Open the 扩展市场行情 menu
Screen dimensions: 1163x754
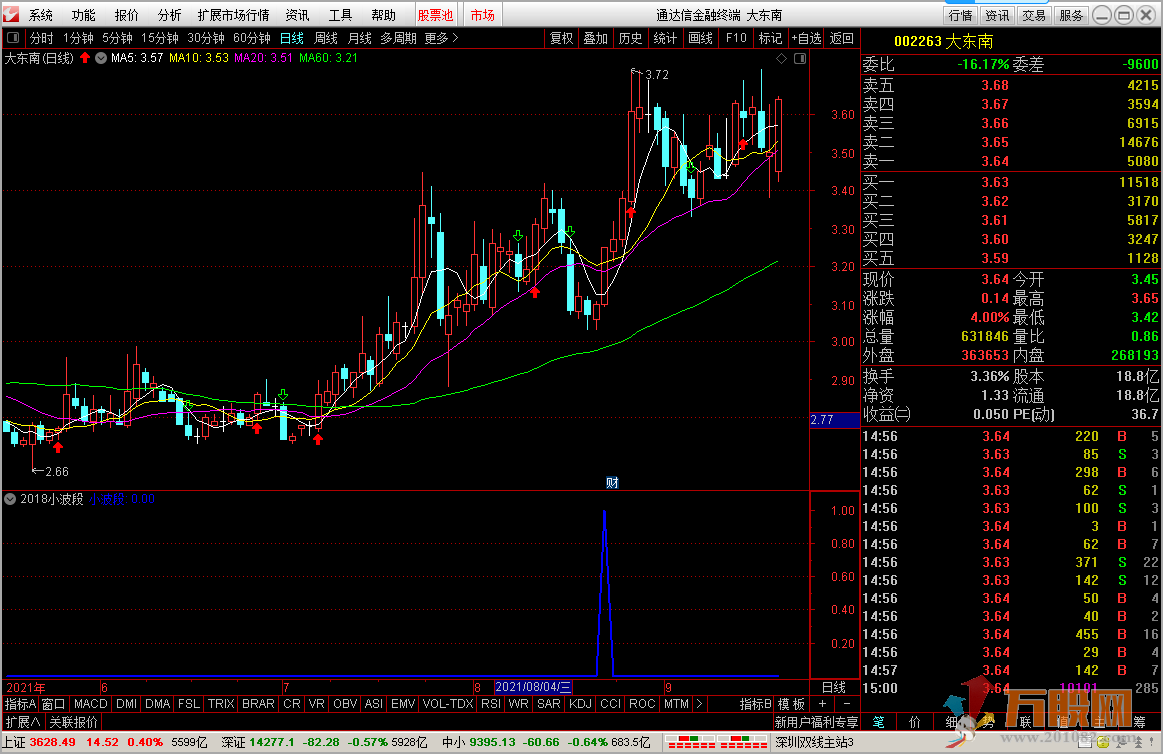[233, 15]
